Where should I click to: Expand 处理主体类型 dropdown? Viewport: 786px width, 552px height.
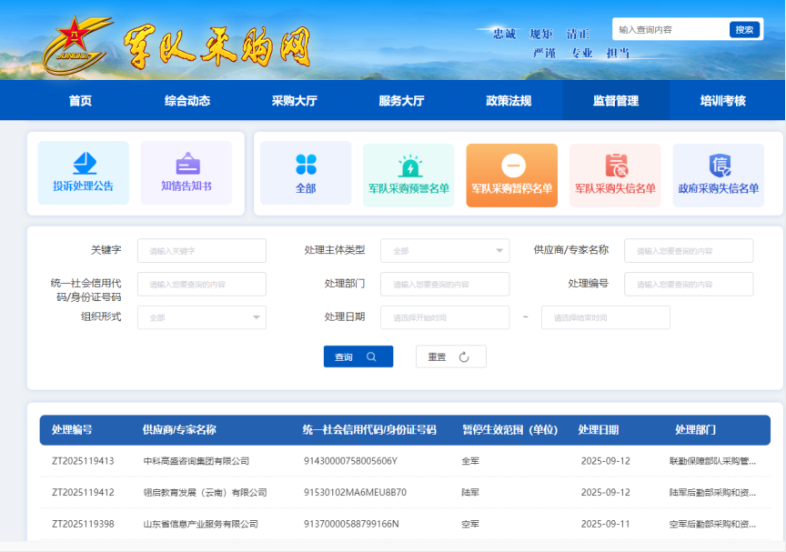(445, 250)
